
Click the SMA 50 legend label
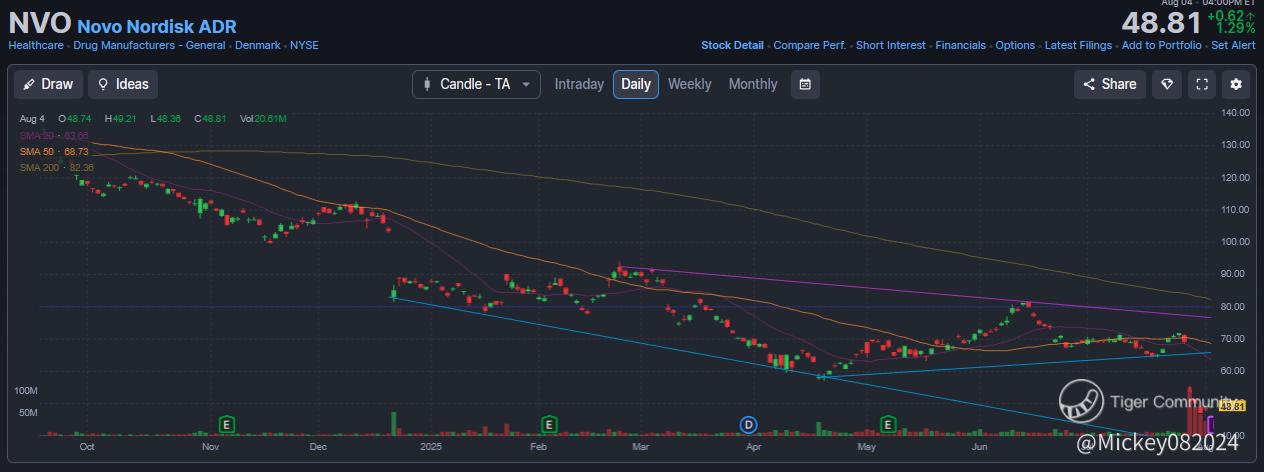(38, 150)
